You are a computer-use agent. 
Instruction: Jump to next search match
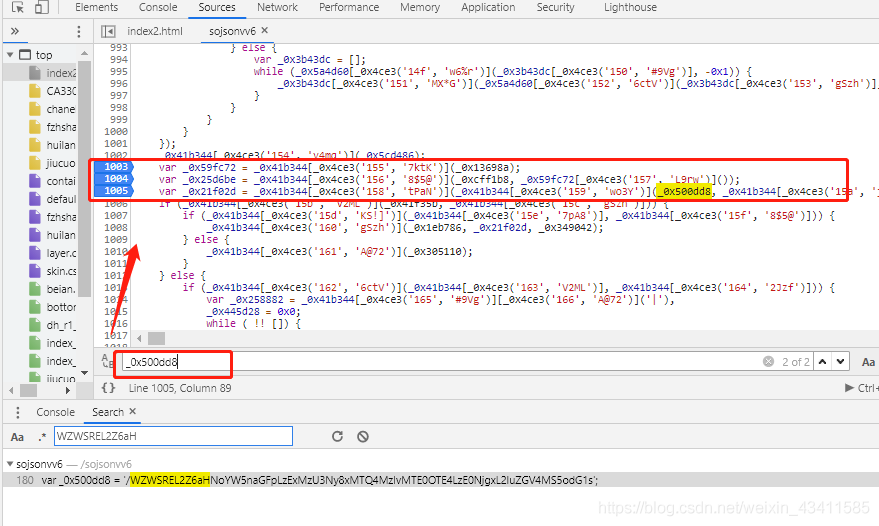pyautogui.click(x=840, y=362)
